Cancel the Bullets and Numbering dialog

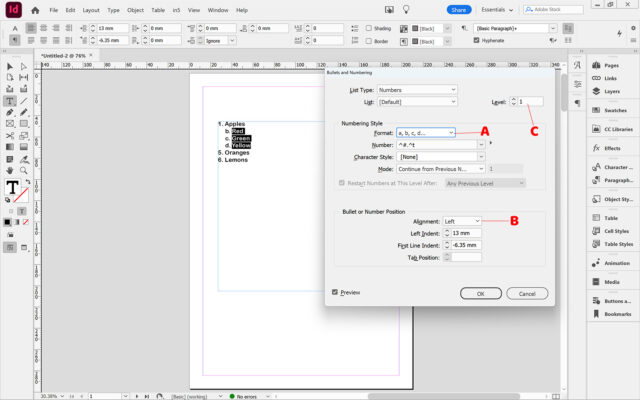527,293
